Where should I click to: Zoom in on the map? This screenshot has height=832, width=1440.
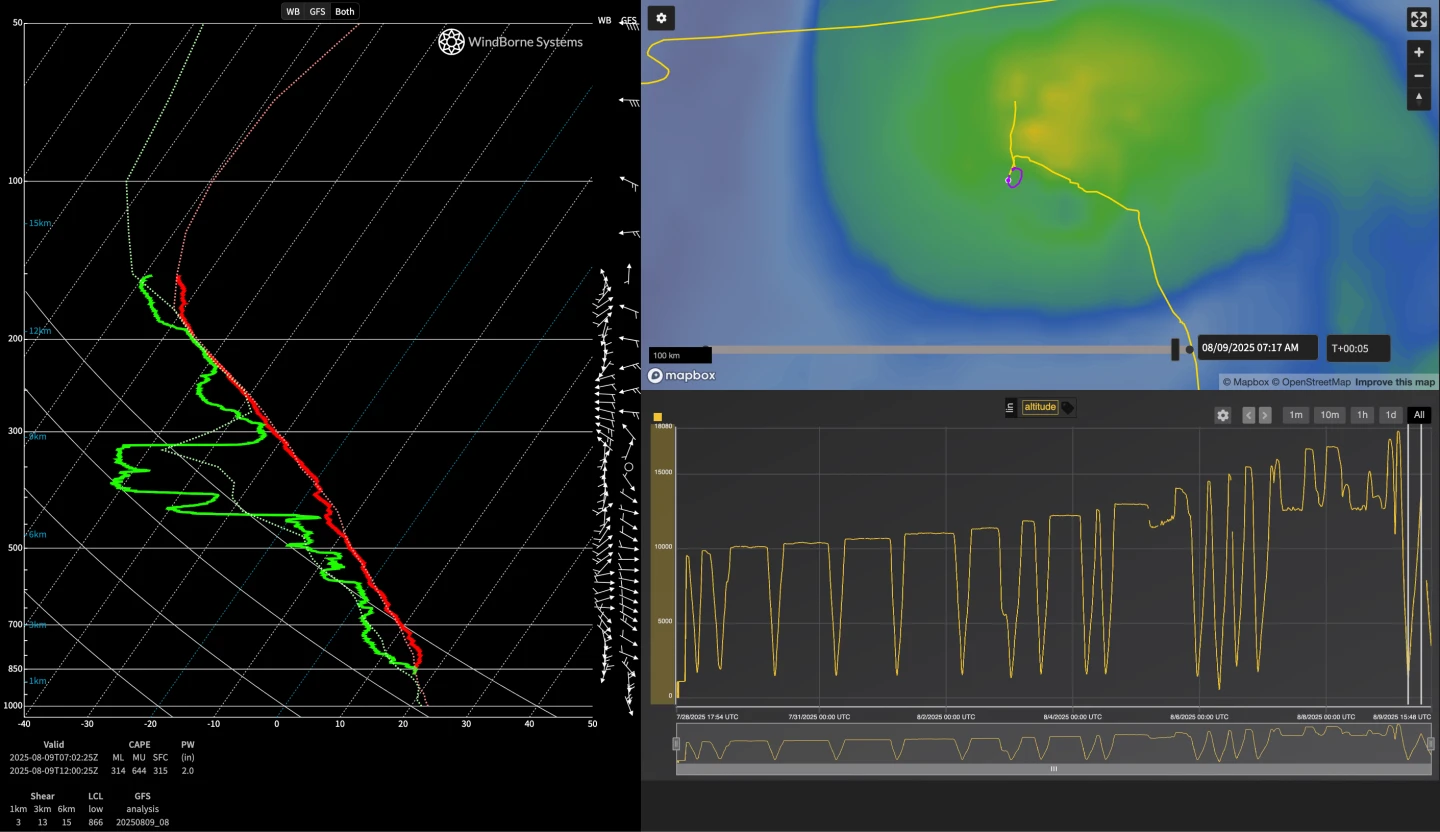click(x=1419, y=52)
